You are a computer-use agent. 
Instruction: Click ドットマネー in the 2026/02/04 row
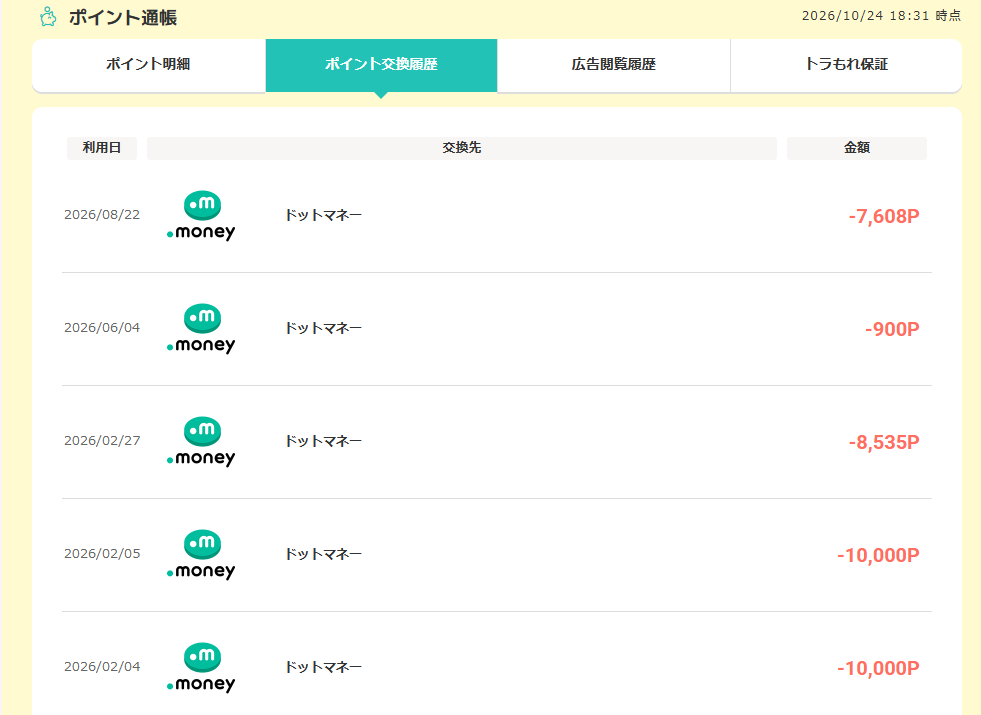pos(323,668)
